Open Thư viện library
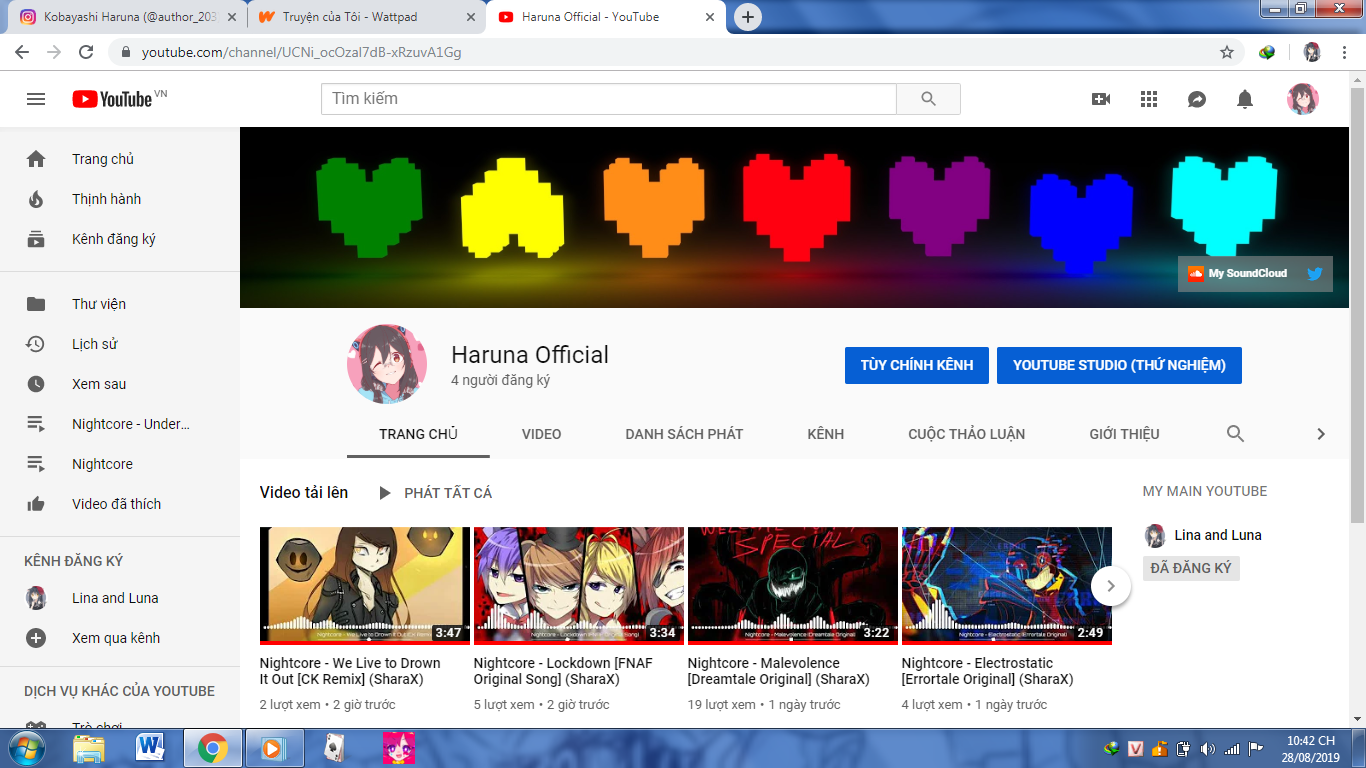 tap(120, 304)
